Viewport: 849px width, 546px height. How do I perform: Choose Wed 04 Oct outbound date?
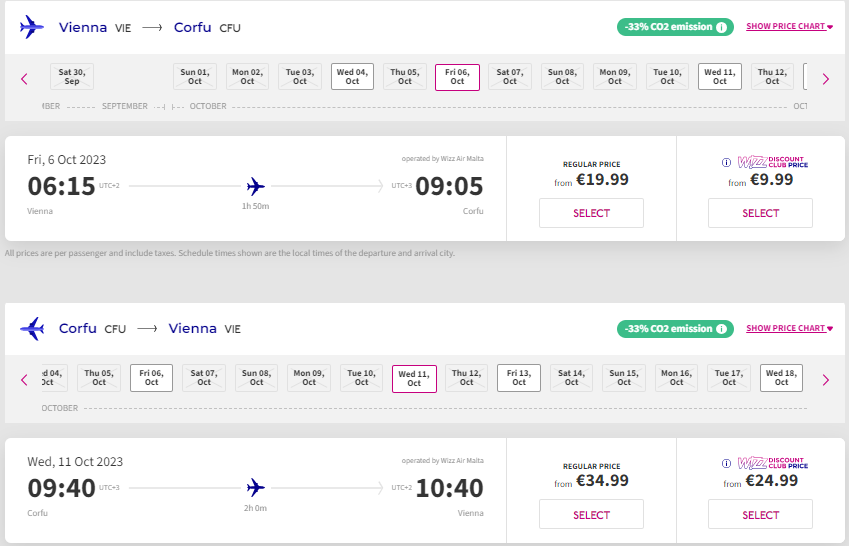point(352,76)
